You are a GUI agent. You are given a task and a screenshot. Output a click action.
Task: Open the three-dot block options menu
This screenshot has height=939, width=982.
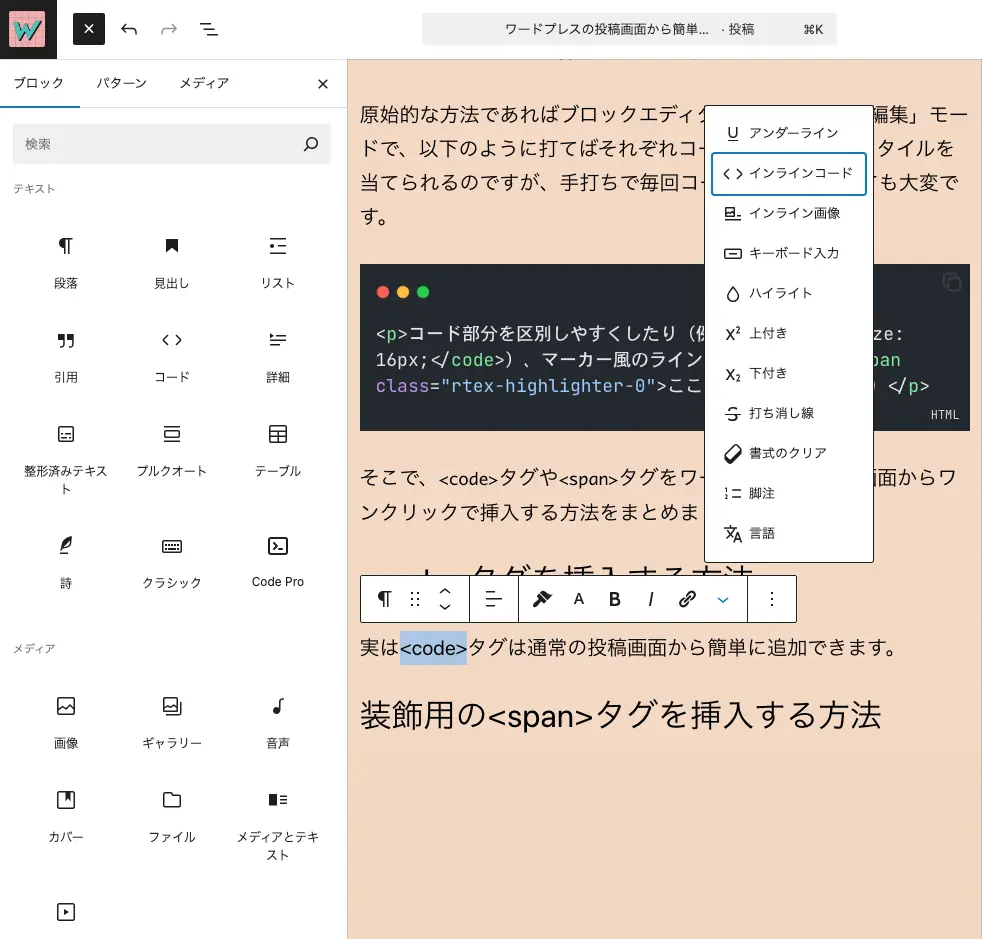tap(771, 598)
